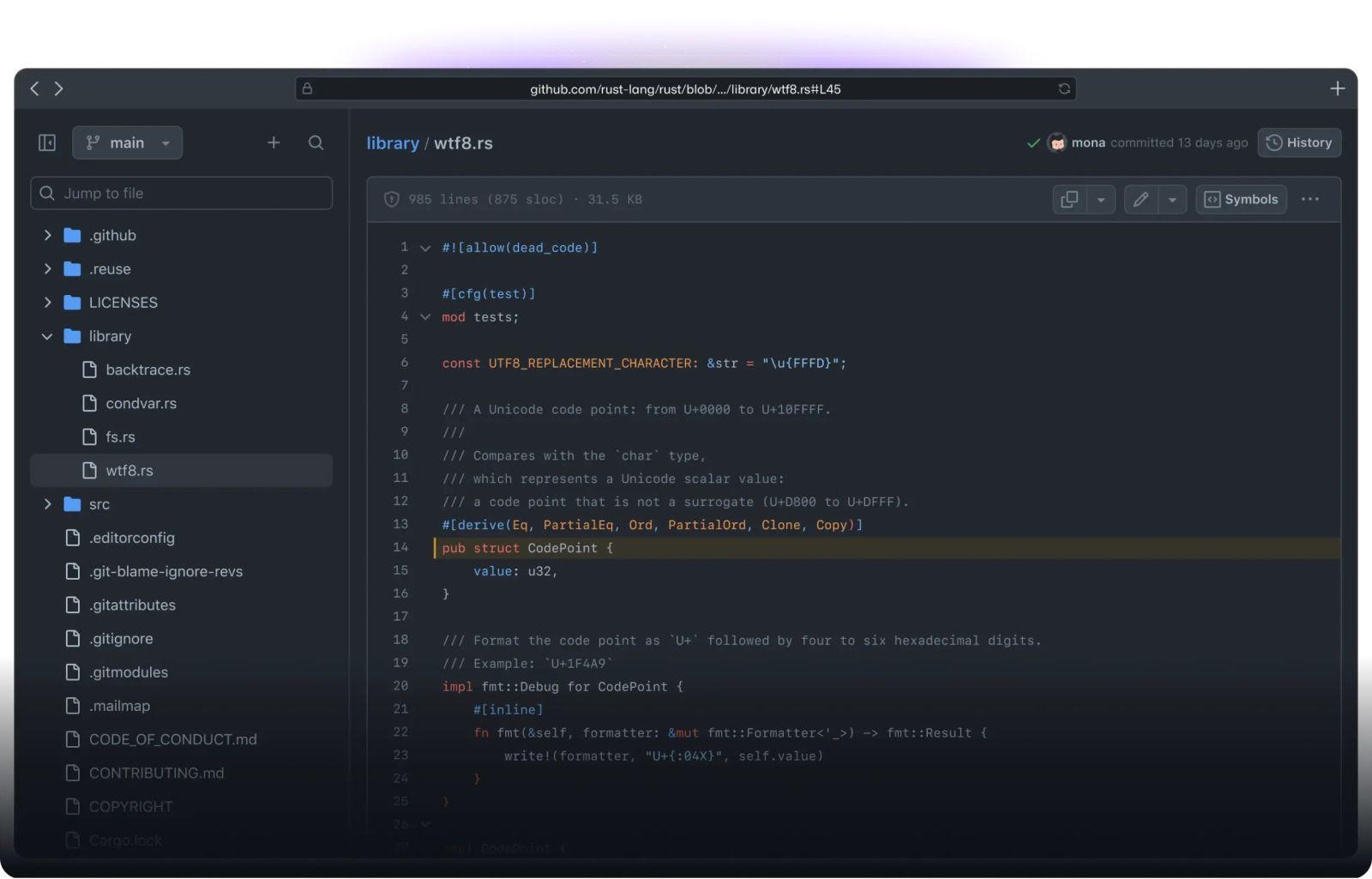Open the copy options dropdown arrow

tap(1101, 199)
